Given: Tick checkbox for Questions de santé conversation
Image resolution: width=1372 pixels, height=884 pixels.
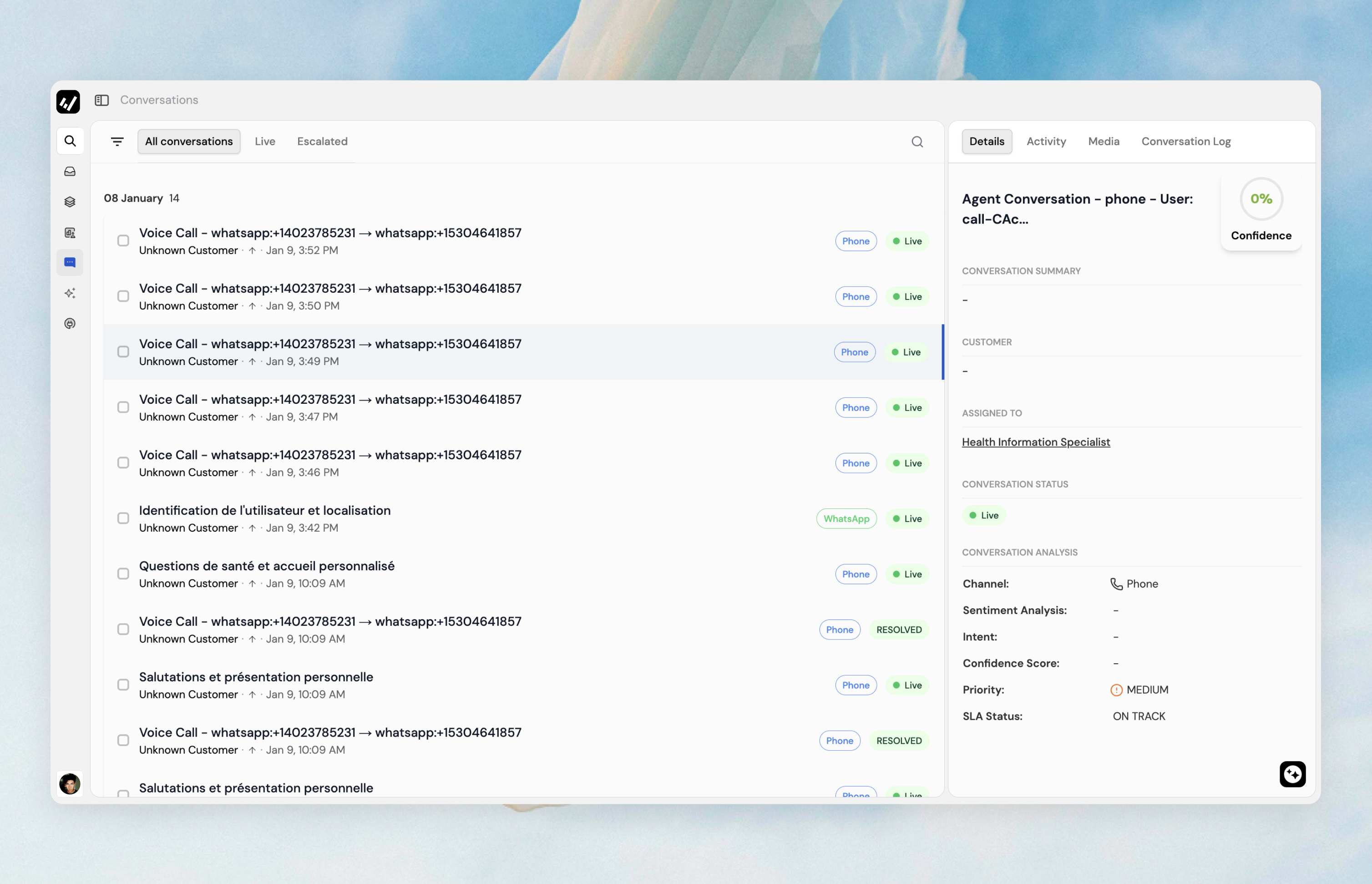Looking at the screenshot, I should (123, 574).
